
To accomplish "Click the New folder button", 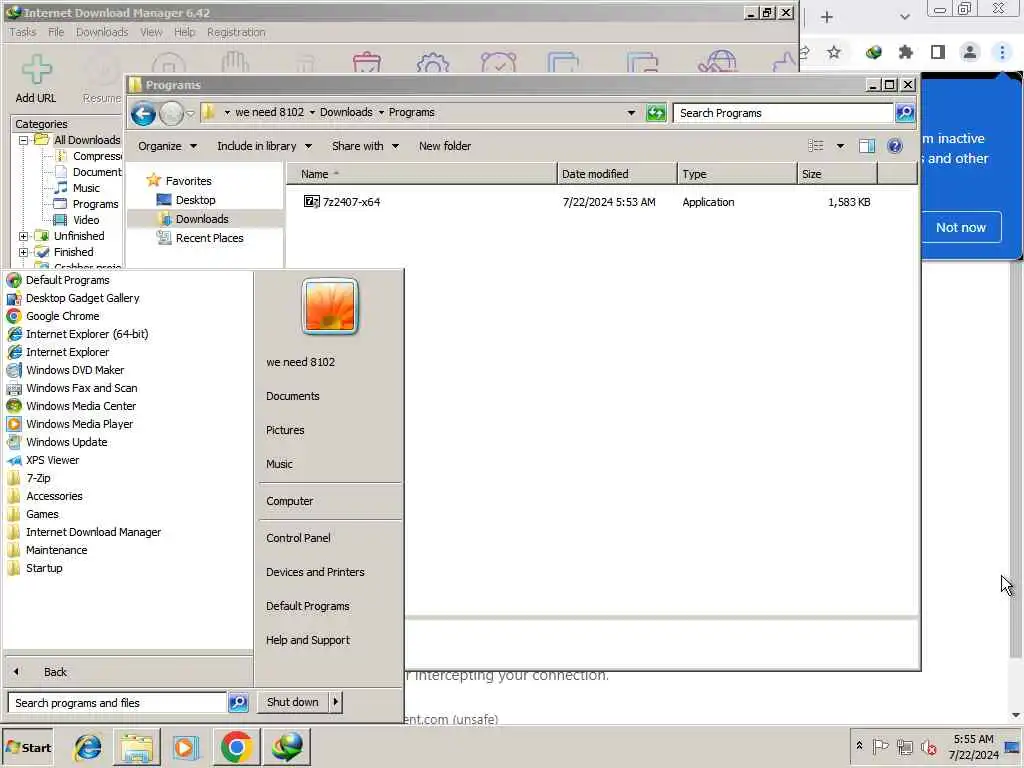I will 445,146.
